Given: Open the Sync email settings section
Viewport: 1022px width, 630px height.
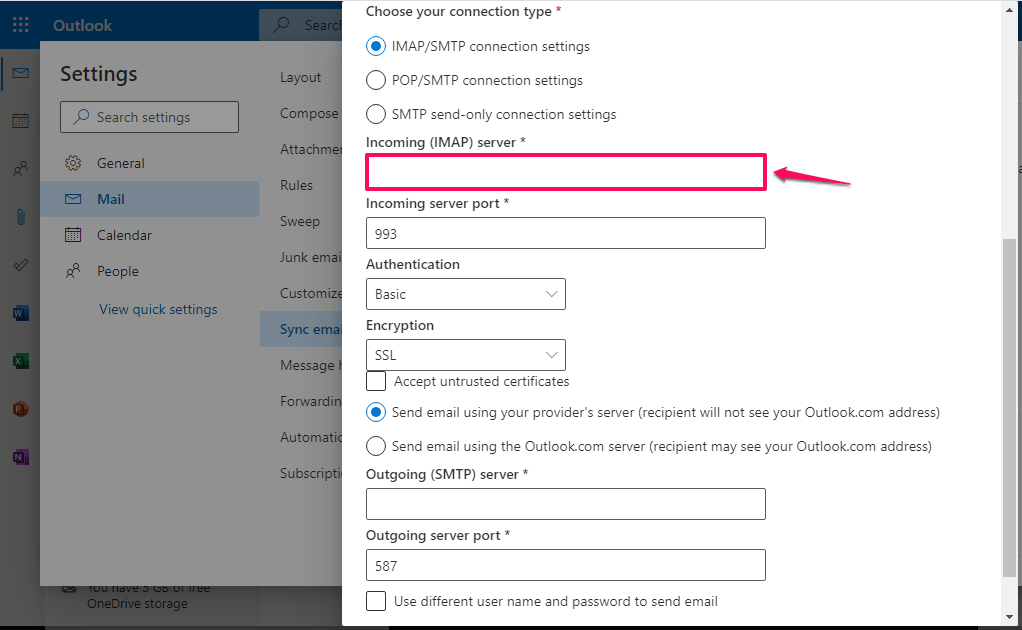Looking at the screenshot, I should pos(310,329).
